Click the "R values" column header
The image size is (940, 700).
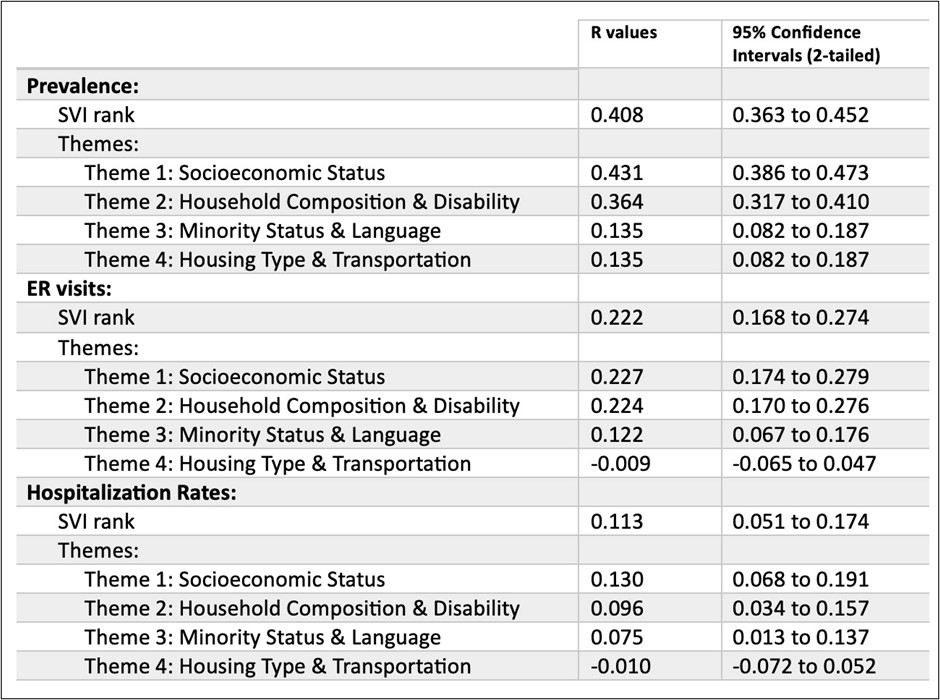[624, 33]
